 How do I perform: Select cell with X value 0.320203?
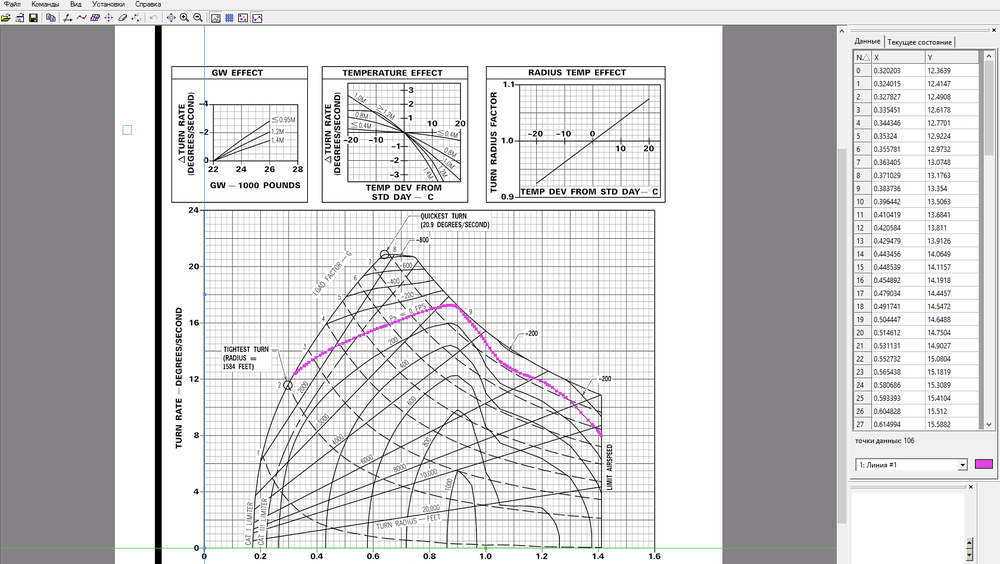(898, 71)
